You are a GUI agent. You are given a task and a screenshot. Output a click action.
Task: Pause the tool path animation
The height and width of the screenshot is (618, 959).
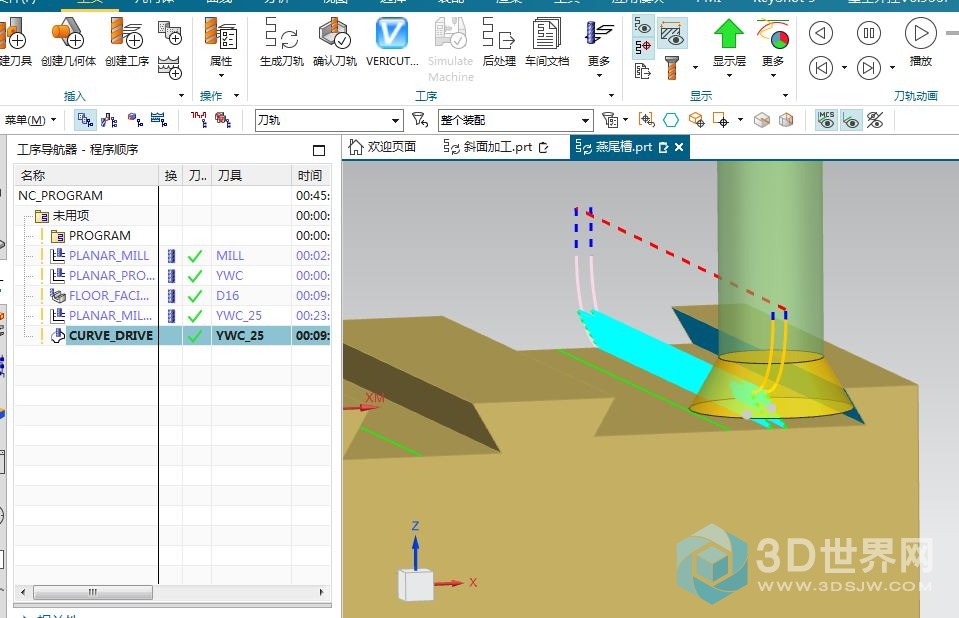(869, 33)
